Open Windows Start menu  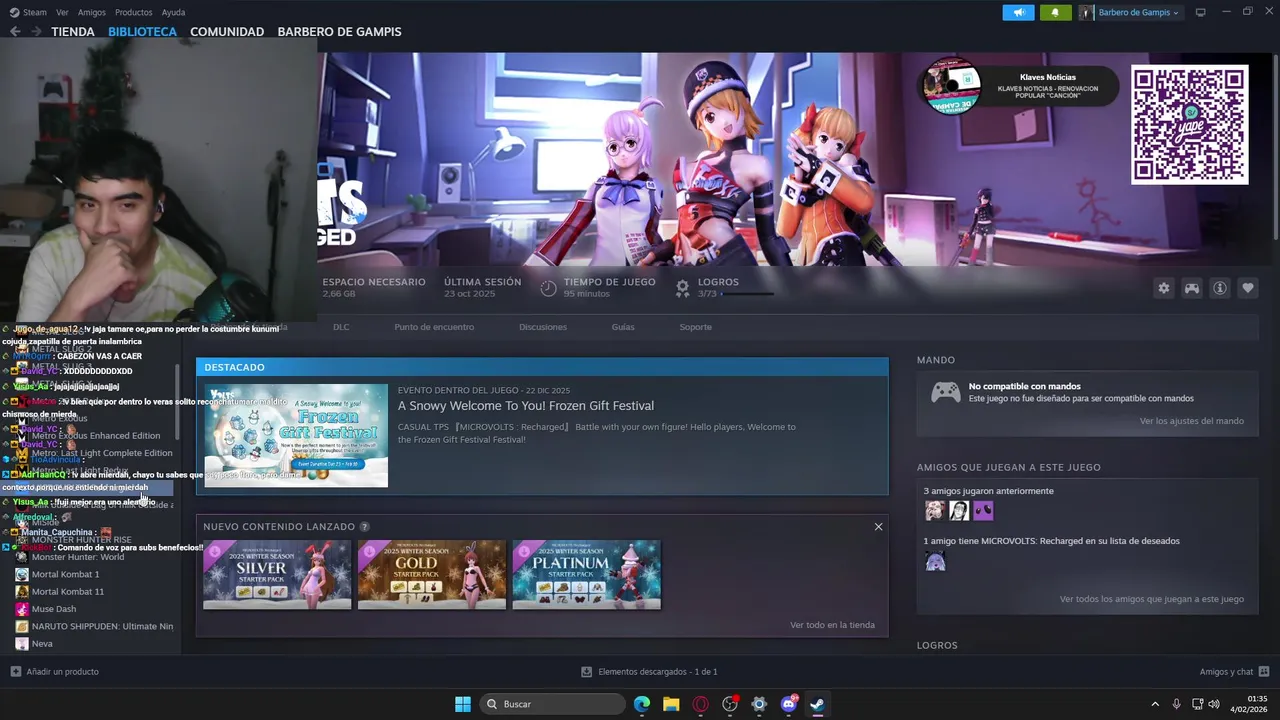click(x=463, y=704)
